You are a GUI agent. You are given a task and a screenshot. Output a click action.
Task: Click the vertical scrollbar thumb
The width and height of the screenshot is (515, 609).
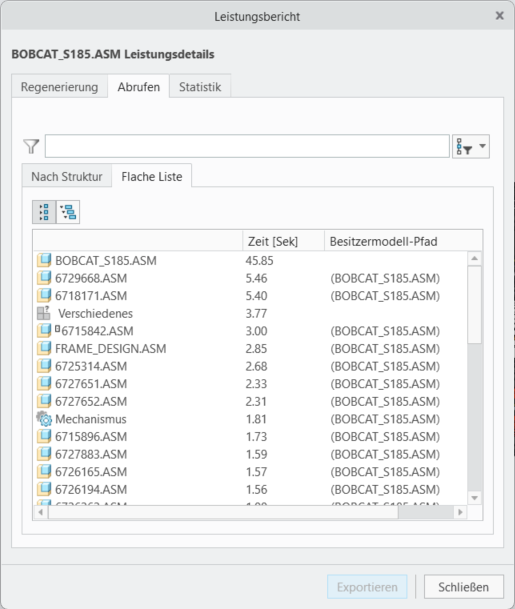tap(474, 304)
